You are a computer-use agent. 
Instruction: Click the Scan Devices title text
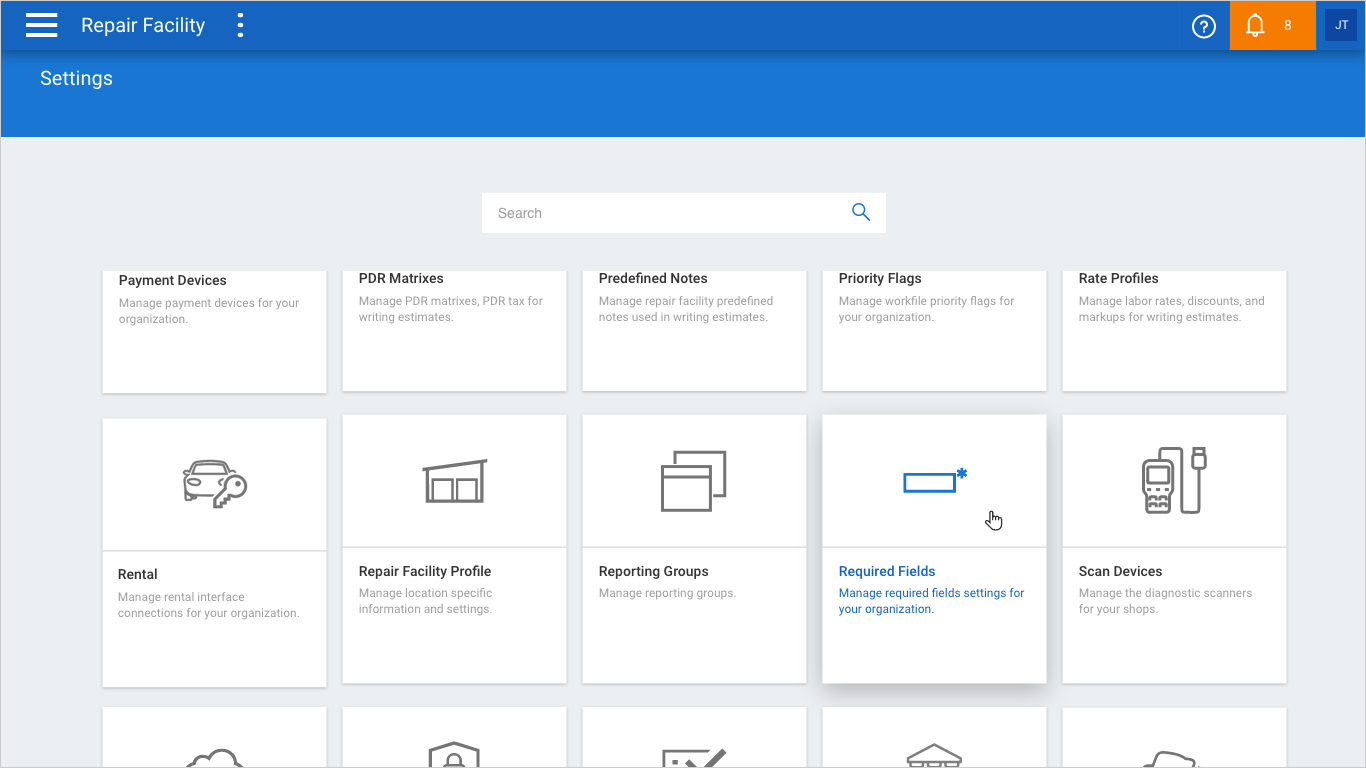coord(1120,571)
